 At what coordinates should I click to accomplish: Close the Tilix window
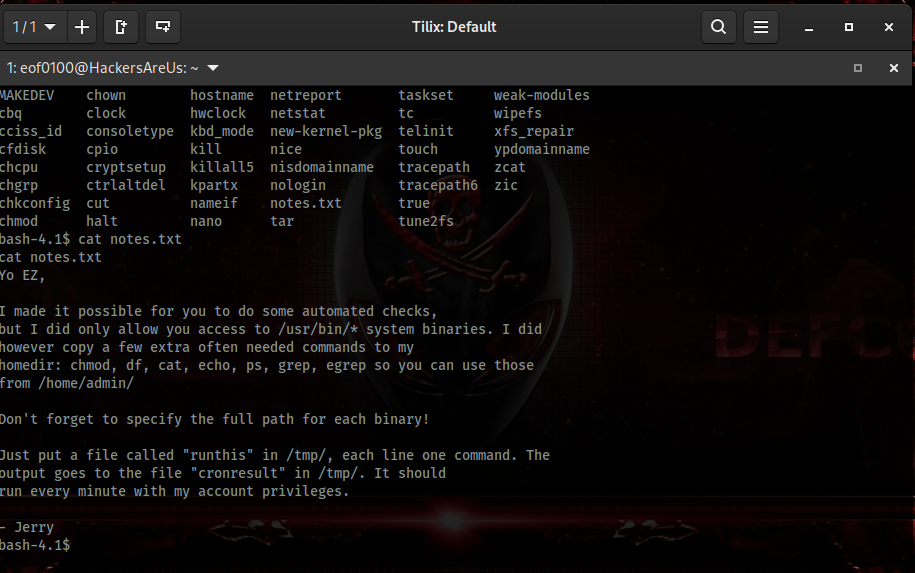pyautogui.click(x=889, y=27)
